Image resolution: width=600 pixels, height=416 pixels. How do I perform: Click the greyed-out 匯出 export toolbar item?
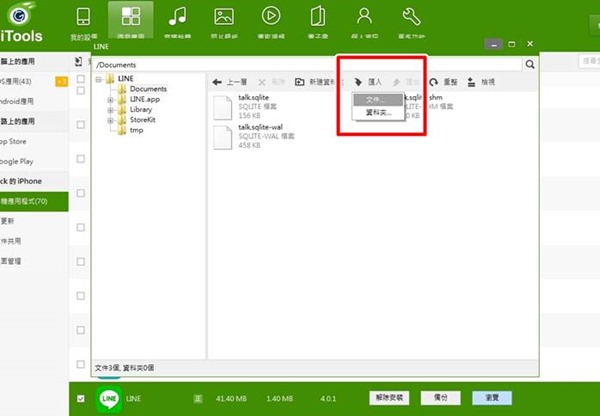click(x=406, y=82)
